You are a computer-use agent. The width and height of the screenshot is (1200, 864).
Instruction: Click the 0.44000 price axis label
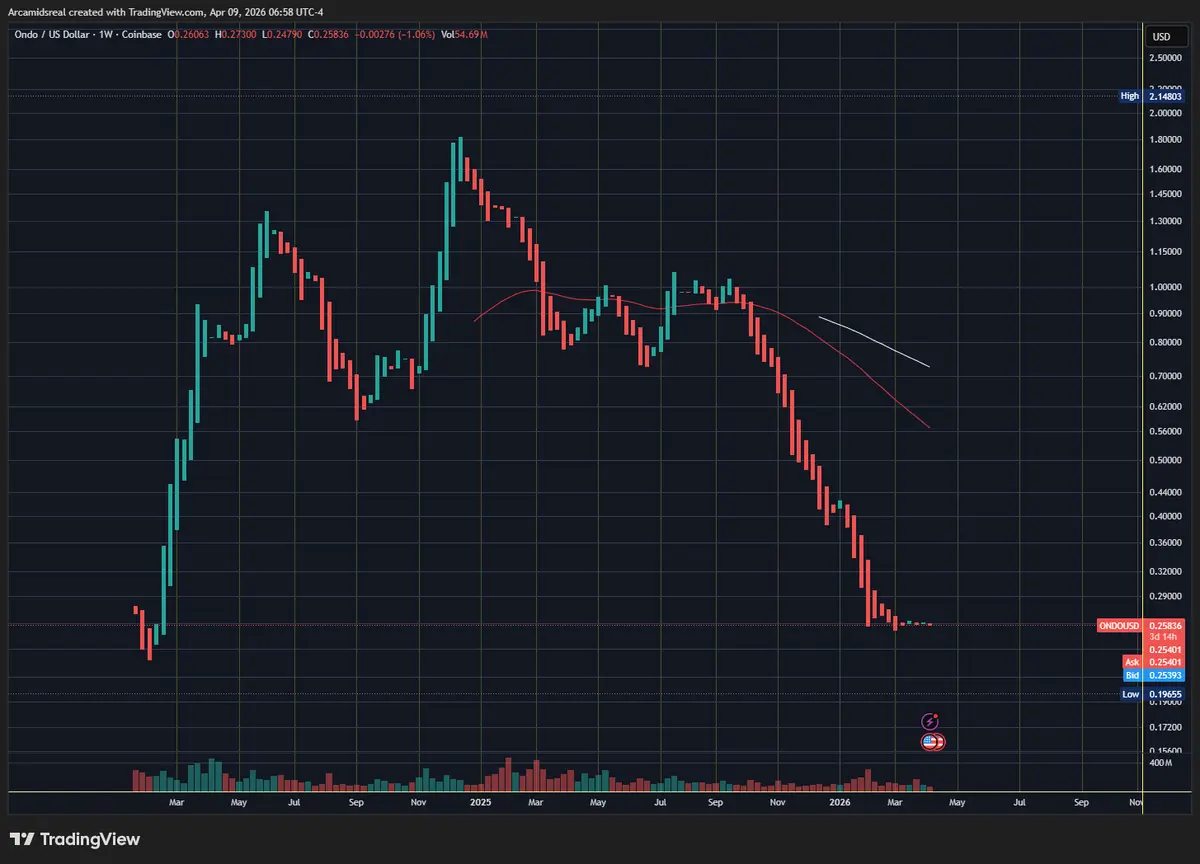(1166, 493)
